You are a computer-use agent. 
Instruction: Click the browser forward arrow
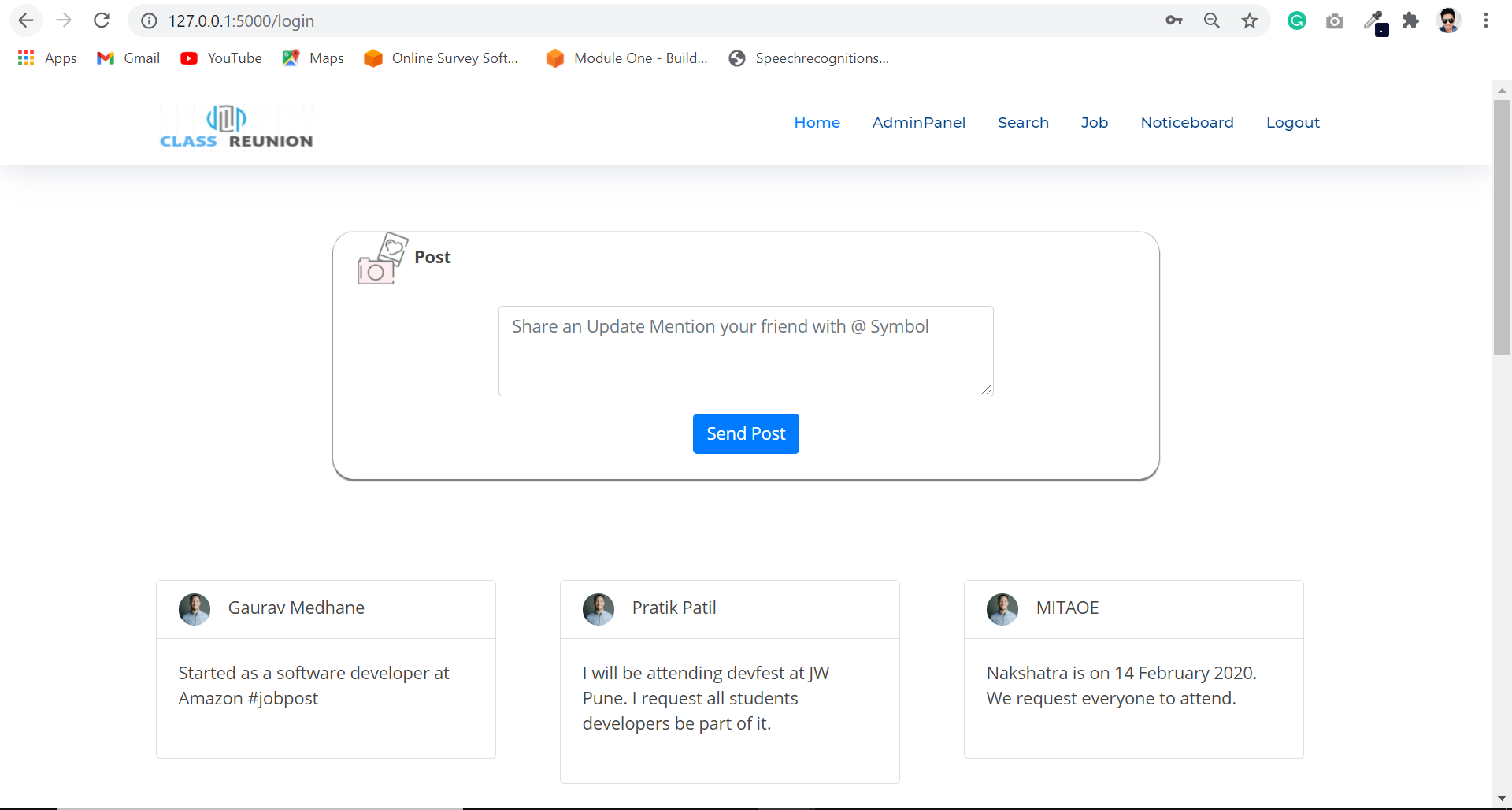point(64,20)
